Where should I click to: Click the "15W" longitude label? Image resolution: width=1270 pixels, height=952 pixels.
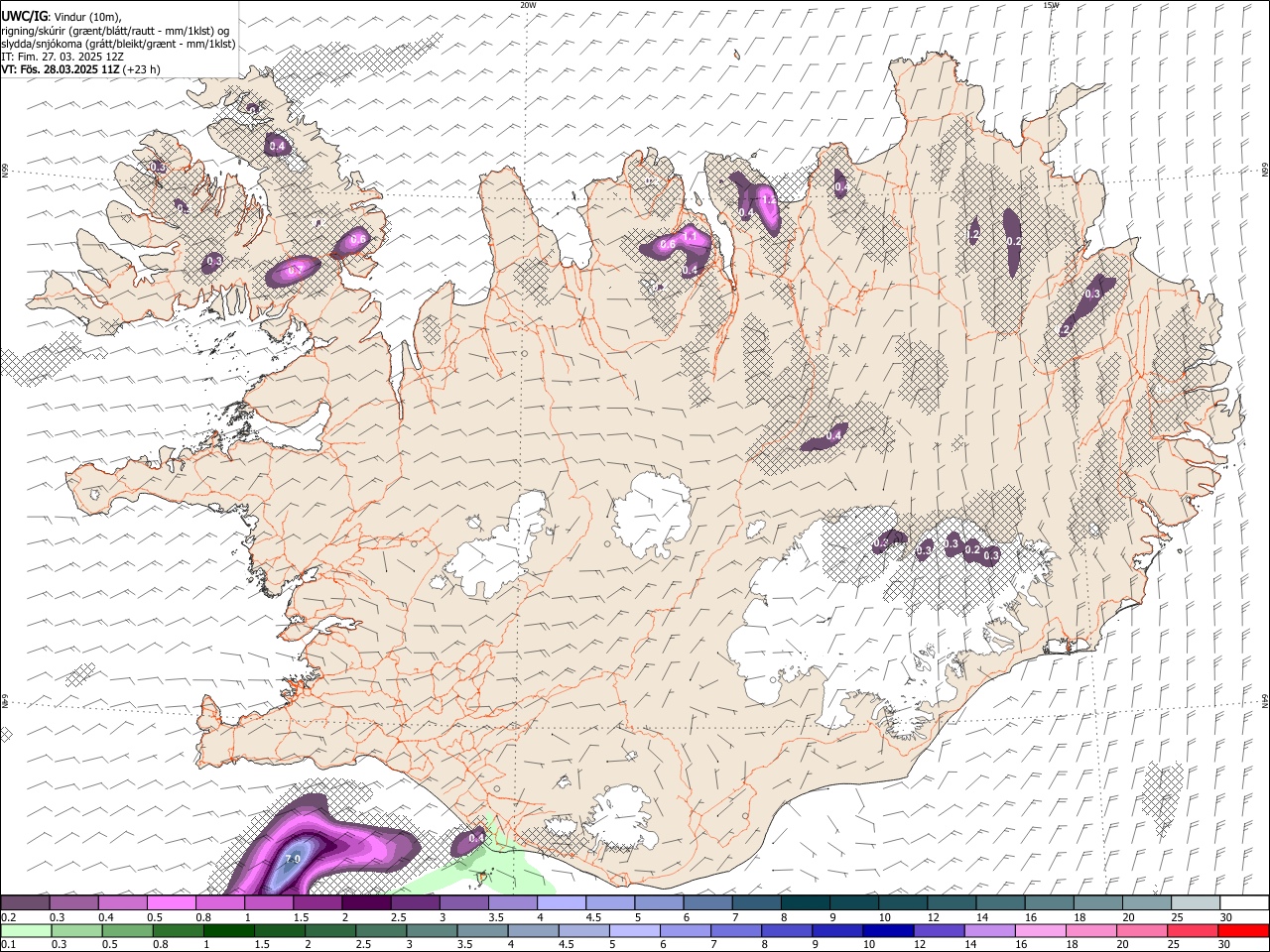click(1050, 5)
